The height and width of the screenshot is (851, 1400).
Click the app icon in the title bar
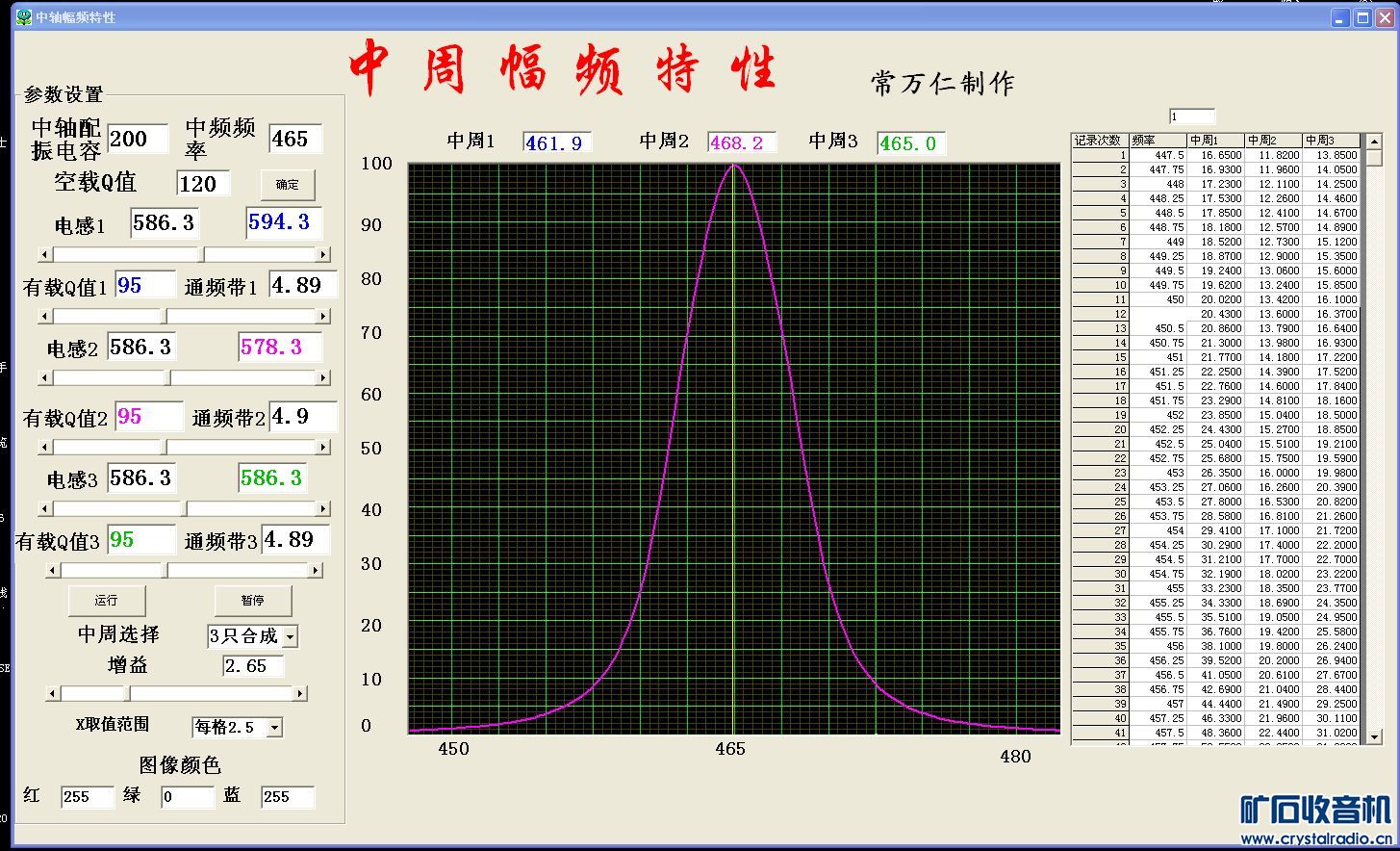click(x=24, y=17)
